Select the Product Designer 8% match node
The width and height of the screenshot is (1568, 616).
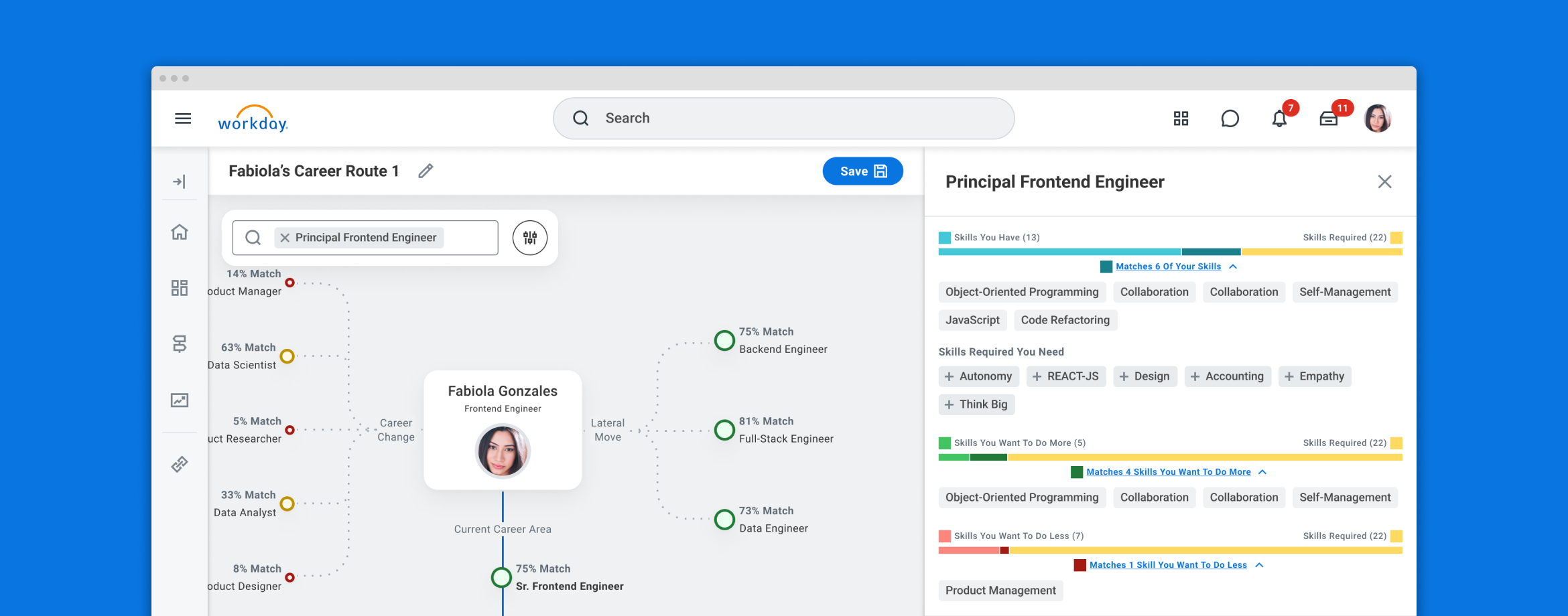point(289,577)
